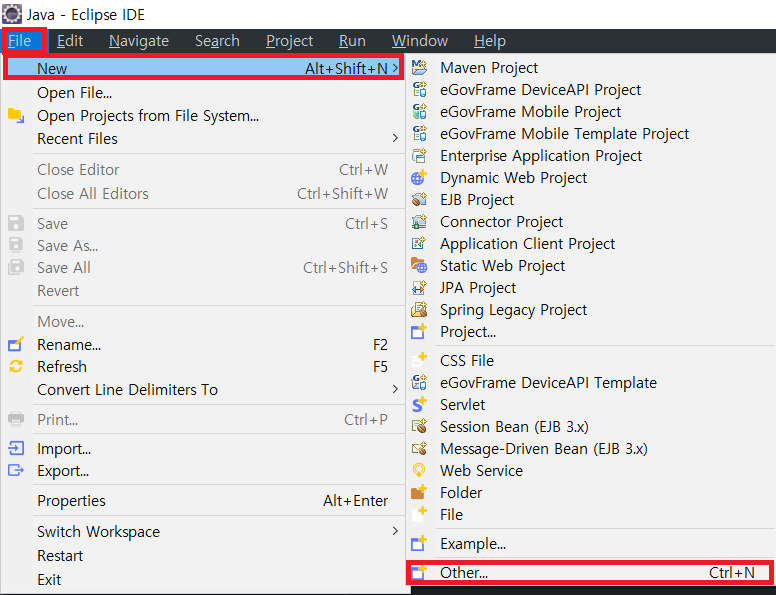Click the Enterprise Application Project icon

tap(419, 155)
